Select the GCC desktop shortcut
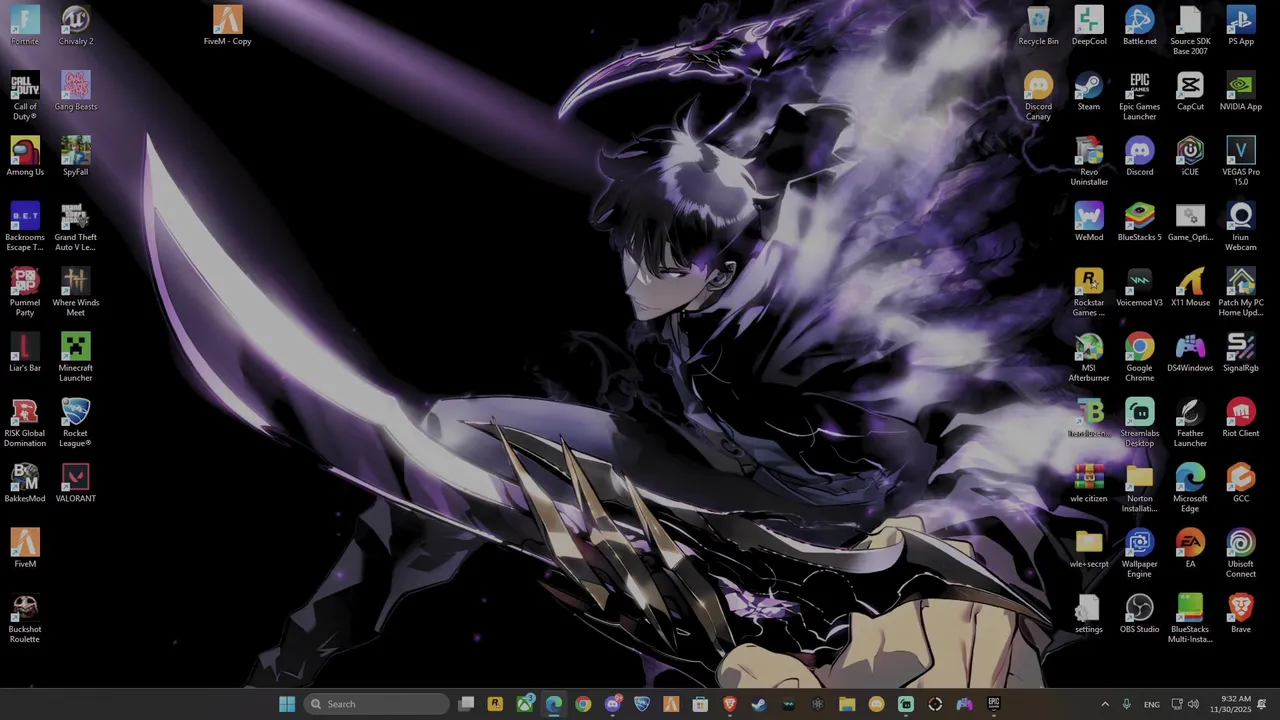The width and height of the screenshot is (1280, 720). (1241, 483)
